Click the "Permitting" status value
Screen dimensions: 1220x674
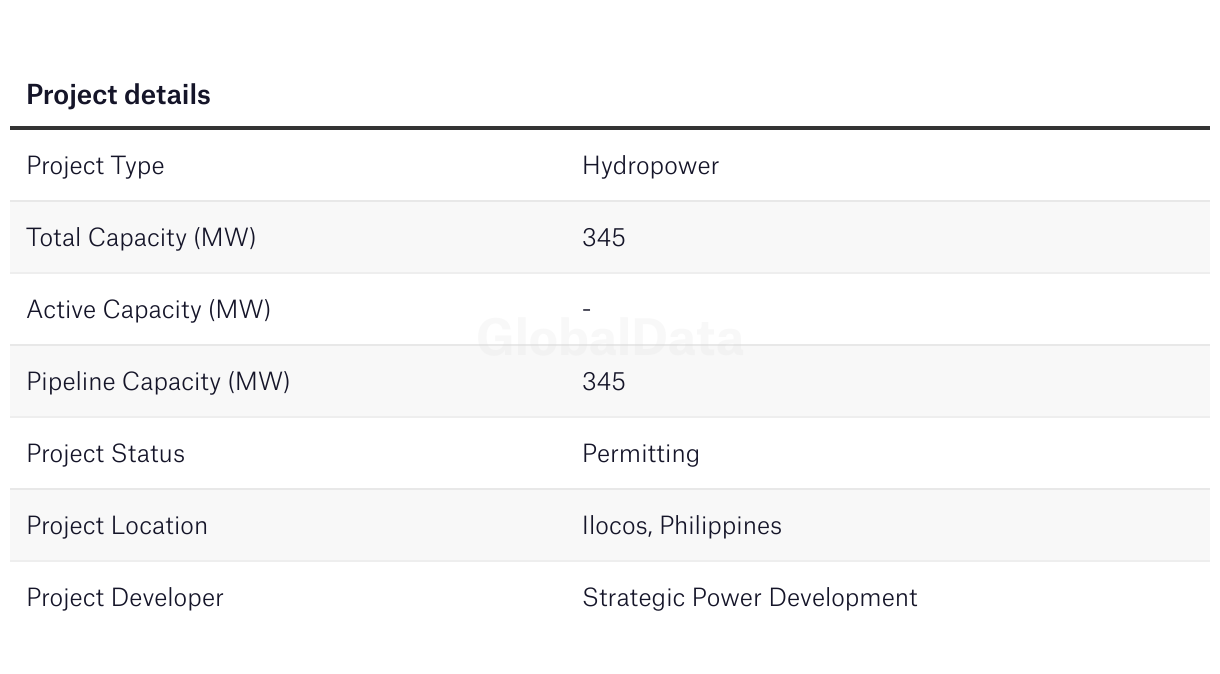tap(640, 454)
